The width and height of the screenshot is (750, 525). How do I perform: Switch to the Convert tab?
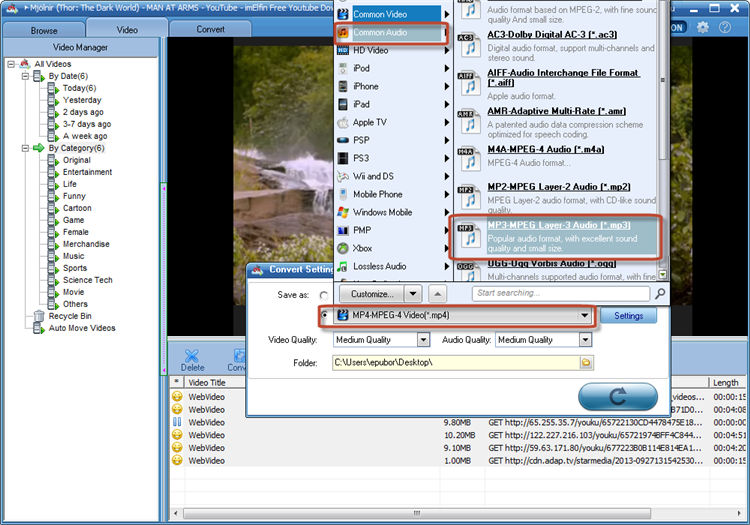pos(210,29)
